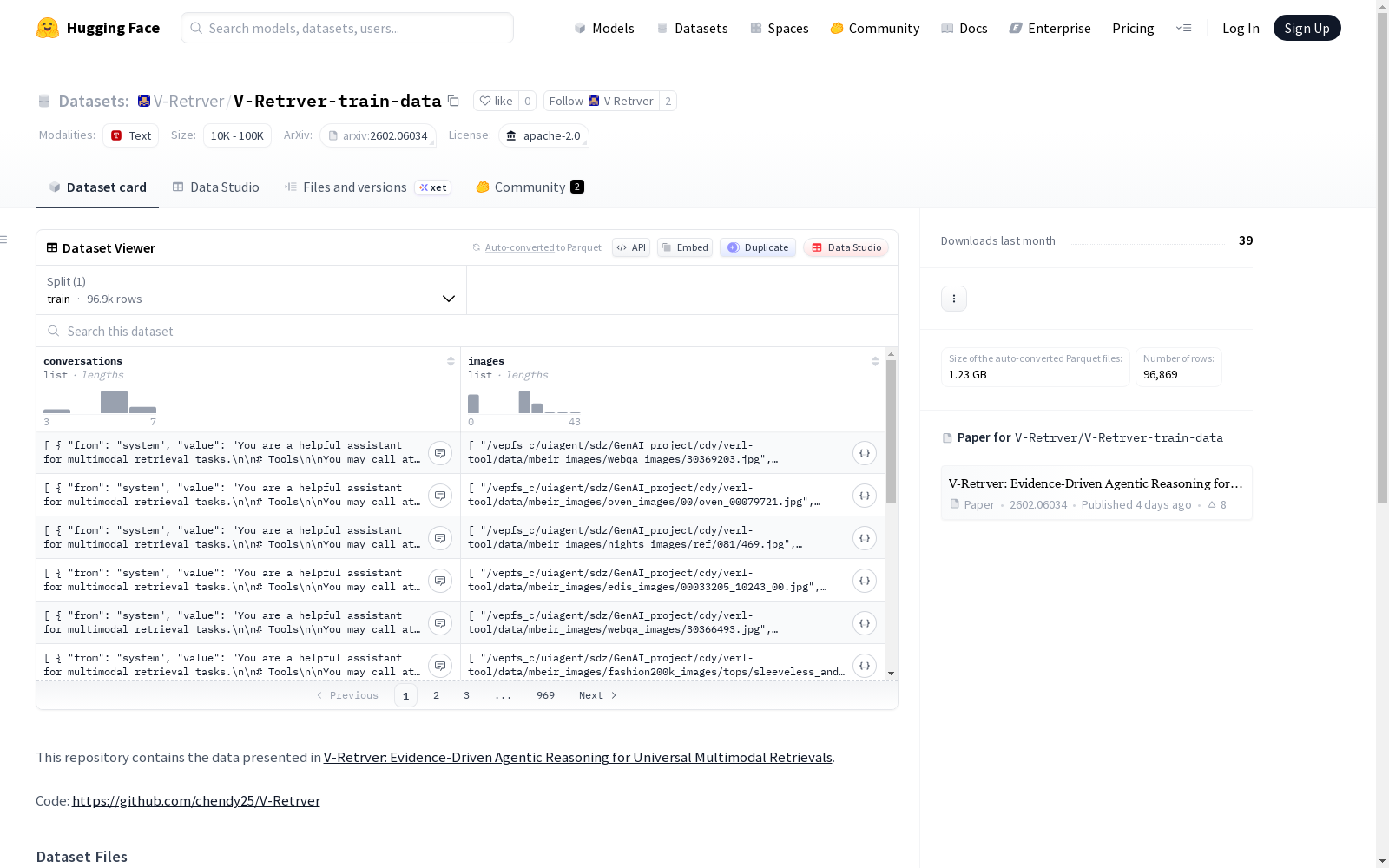Click the images lengths histogram
Image resolution: width=1389 pixels, height=868 pixels.
click(x=524, y=402)
